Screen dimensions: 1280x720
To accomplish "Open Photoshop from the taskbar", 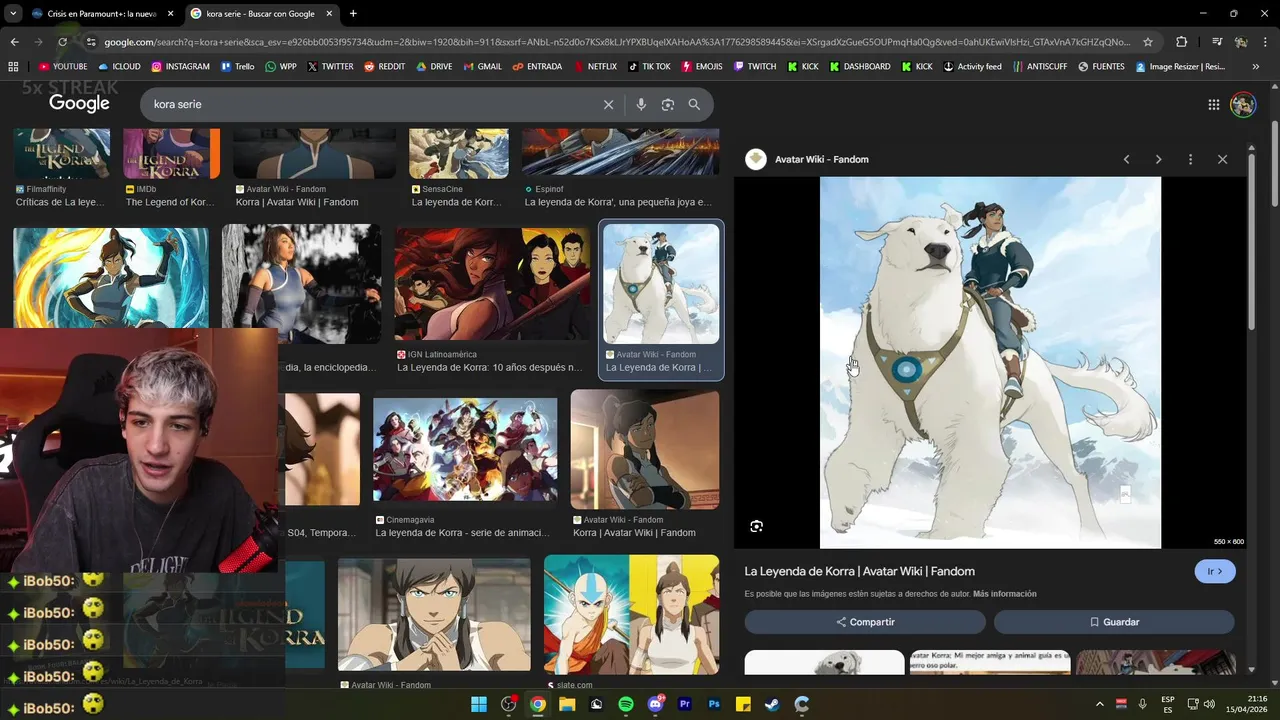I will coord(714,704).
